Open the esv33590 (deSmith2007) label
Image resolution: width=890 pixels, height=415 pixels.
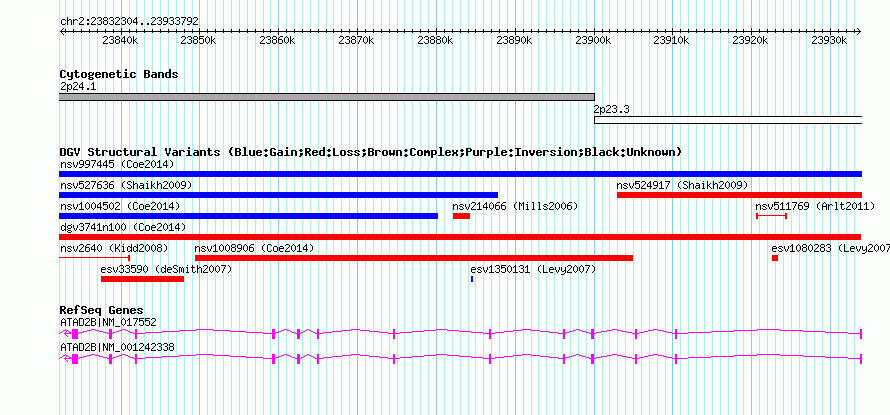coord(166,270)
